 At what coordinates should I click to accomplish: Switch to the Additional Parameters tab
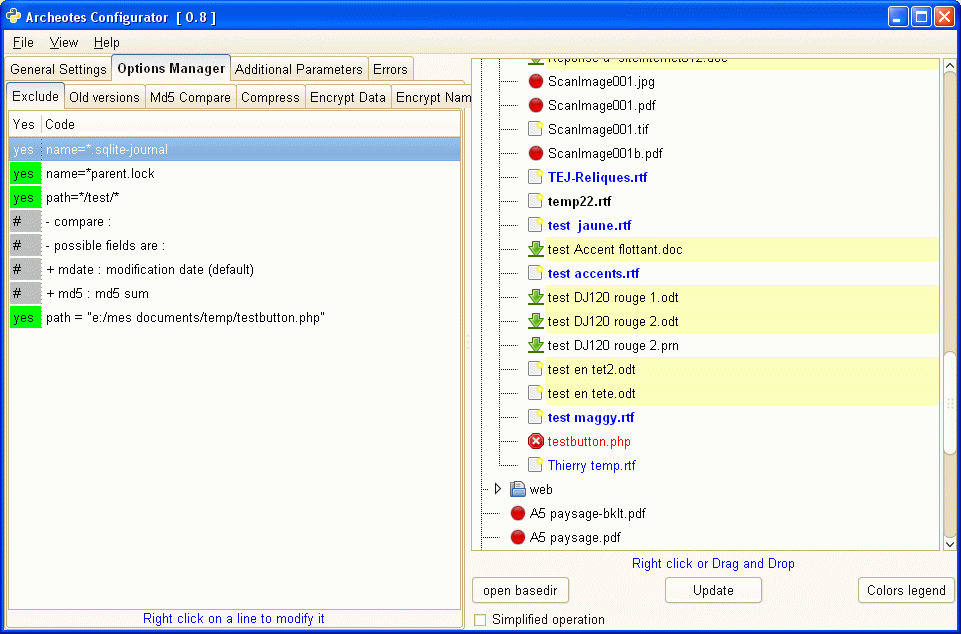click(x=298, y=69)
